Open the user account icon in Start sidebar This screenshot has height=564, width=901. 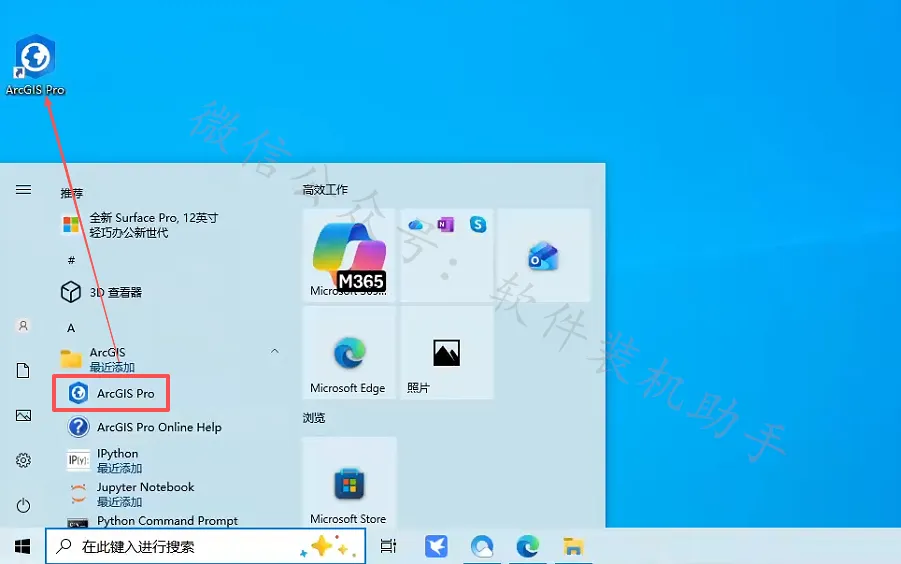24,326
